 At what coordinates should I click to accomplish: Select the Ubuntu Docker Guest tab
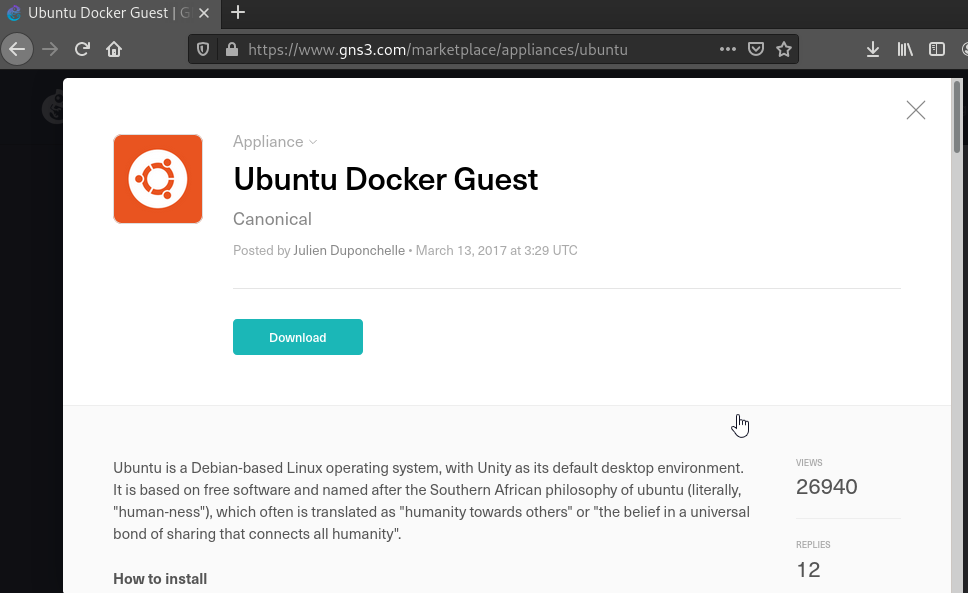(111, 13)
